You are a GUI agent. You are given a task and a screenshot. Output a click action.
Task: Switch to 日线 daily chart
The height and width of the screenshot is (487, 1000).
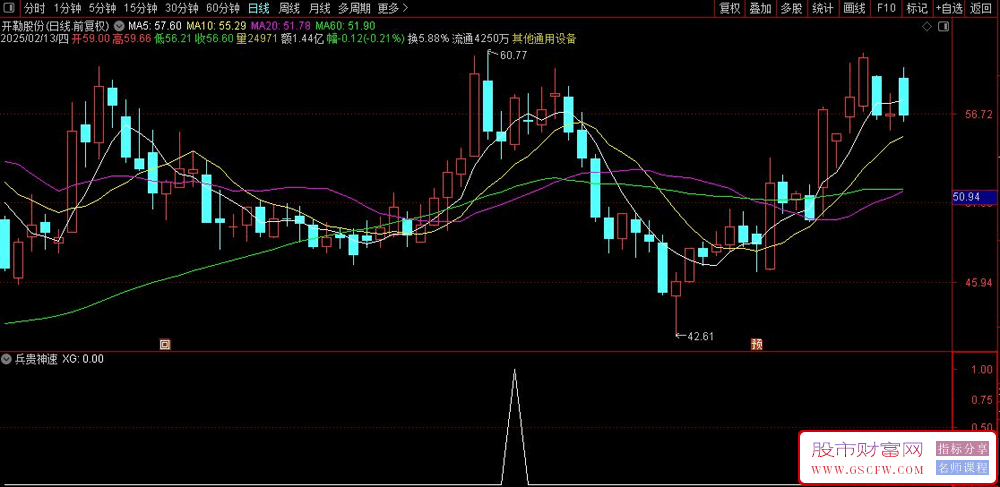(258, 8)
